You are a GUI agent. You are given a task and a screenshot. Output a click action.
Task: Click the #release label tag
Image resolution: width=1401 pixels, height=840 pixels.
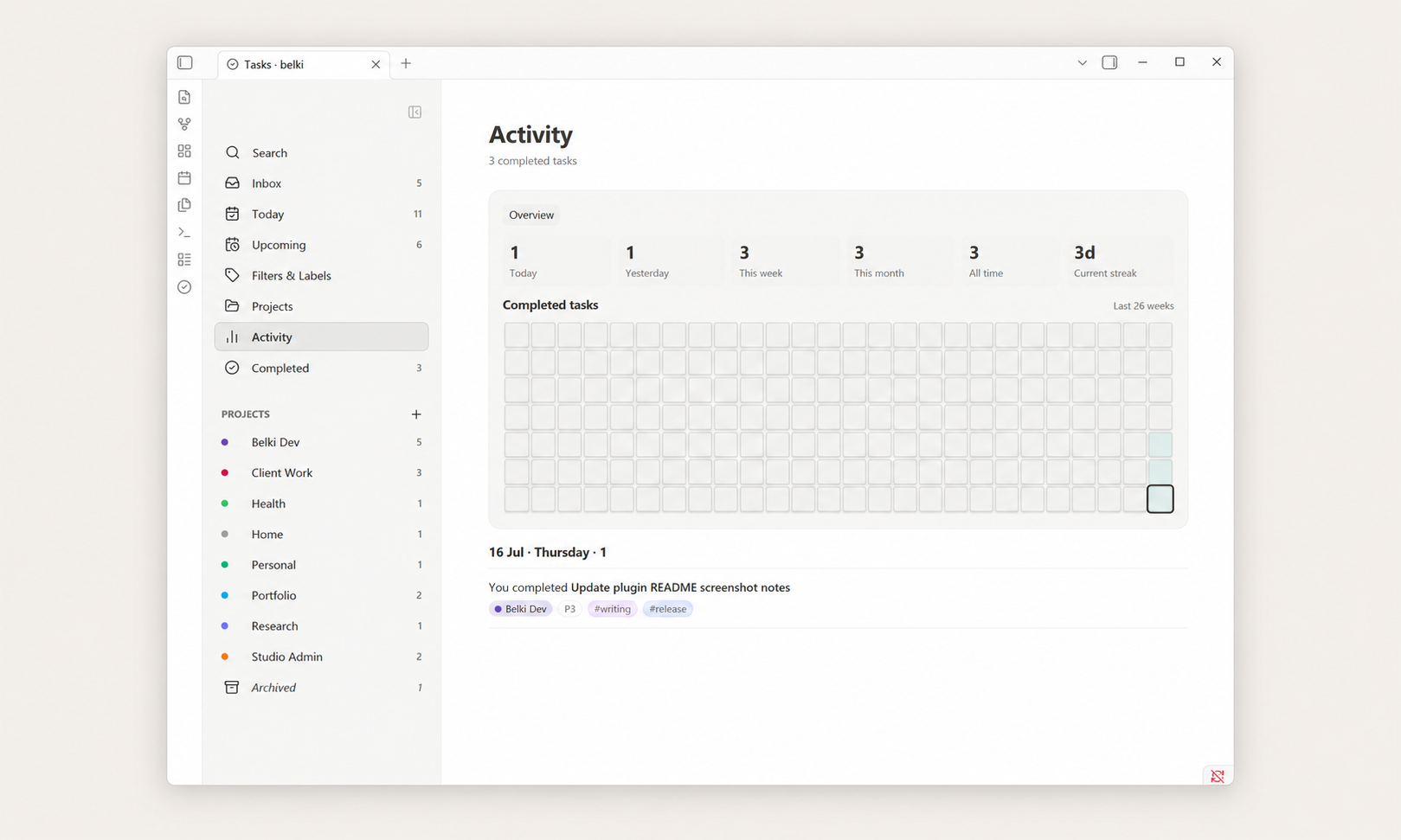[668, 609]
